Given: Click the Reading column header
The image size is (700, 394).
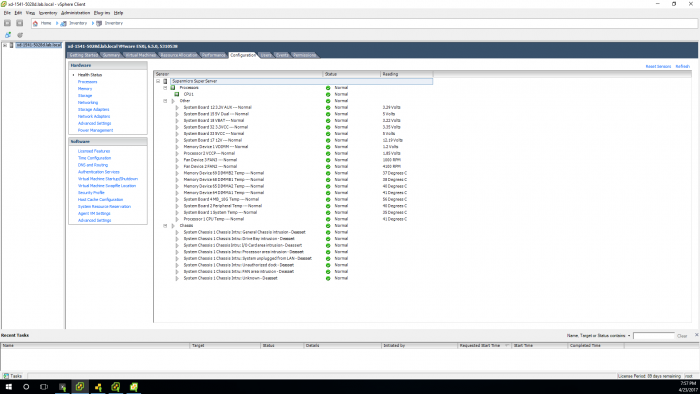Looking at the screenshot, I should 406,74.
